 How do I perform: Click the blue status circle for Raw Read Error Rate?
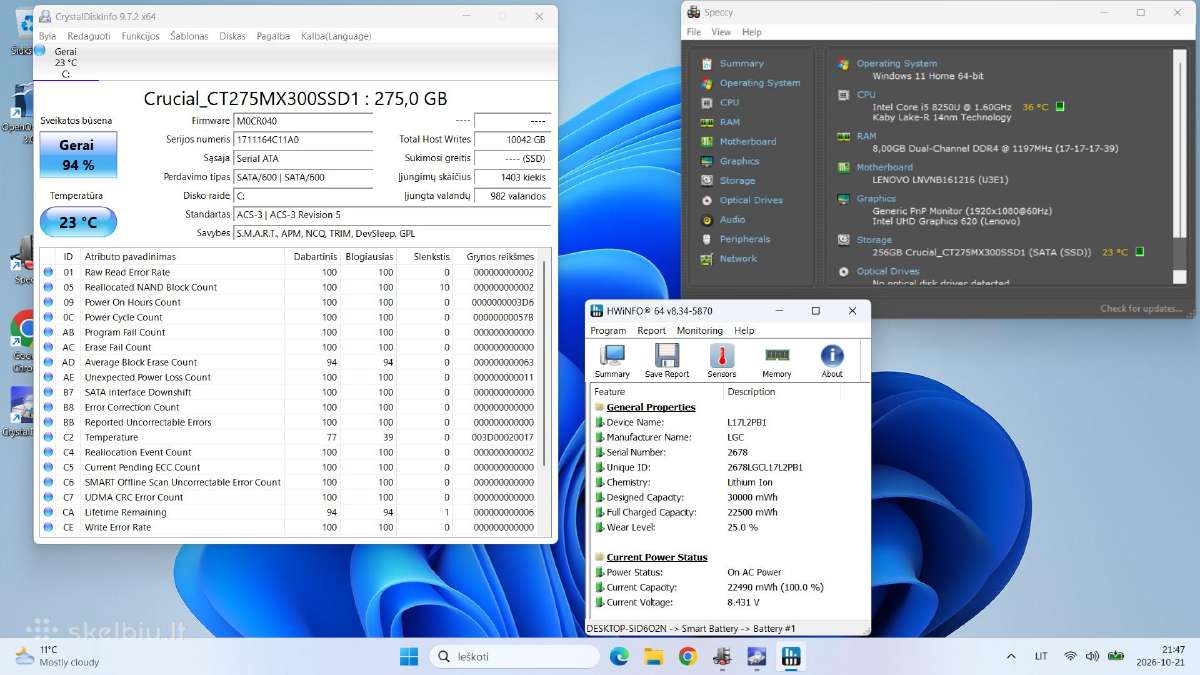pyautogui.click(x=49, y=272)
